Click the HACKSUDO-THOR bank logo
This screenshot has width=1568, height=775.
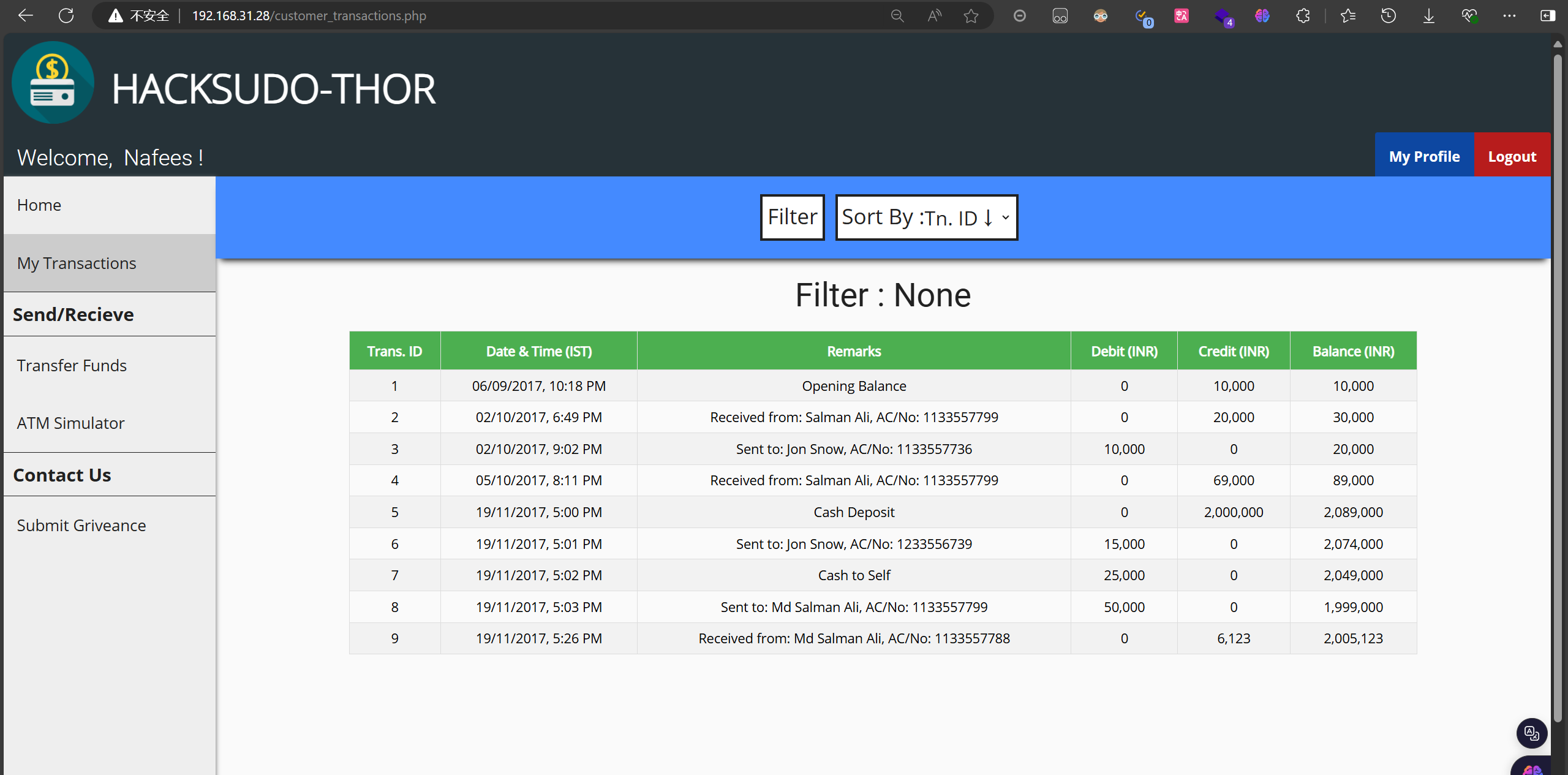[x=53, y=83]
